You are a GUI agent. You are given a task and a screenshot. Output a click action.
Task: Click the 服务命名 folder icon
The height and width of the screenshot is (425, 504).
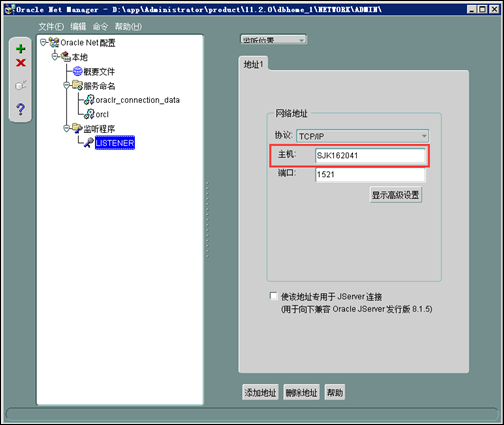pyautogui.click(x=77, y=85)
